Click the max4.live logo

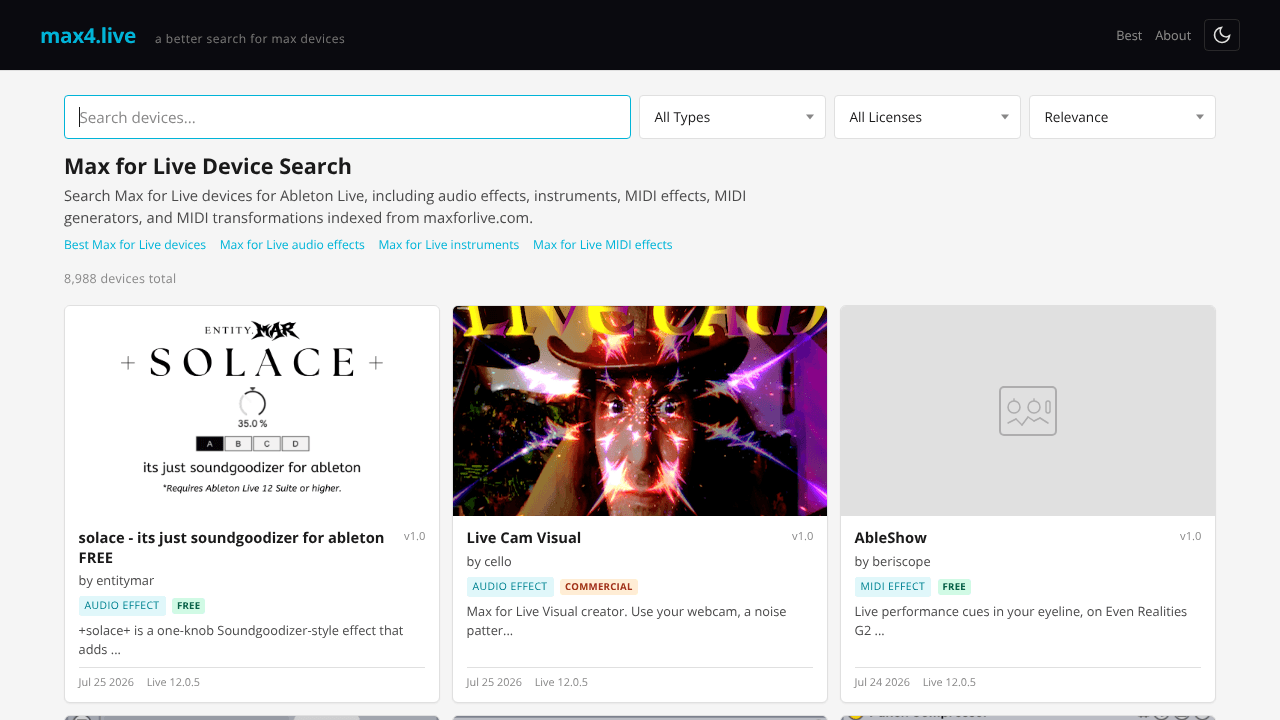(88, 36)
